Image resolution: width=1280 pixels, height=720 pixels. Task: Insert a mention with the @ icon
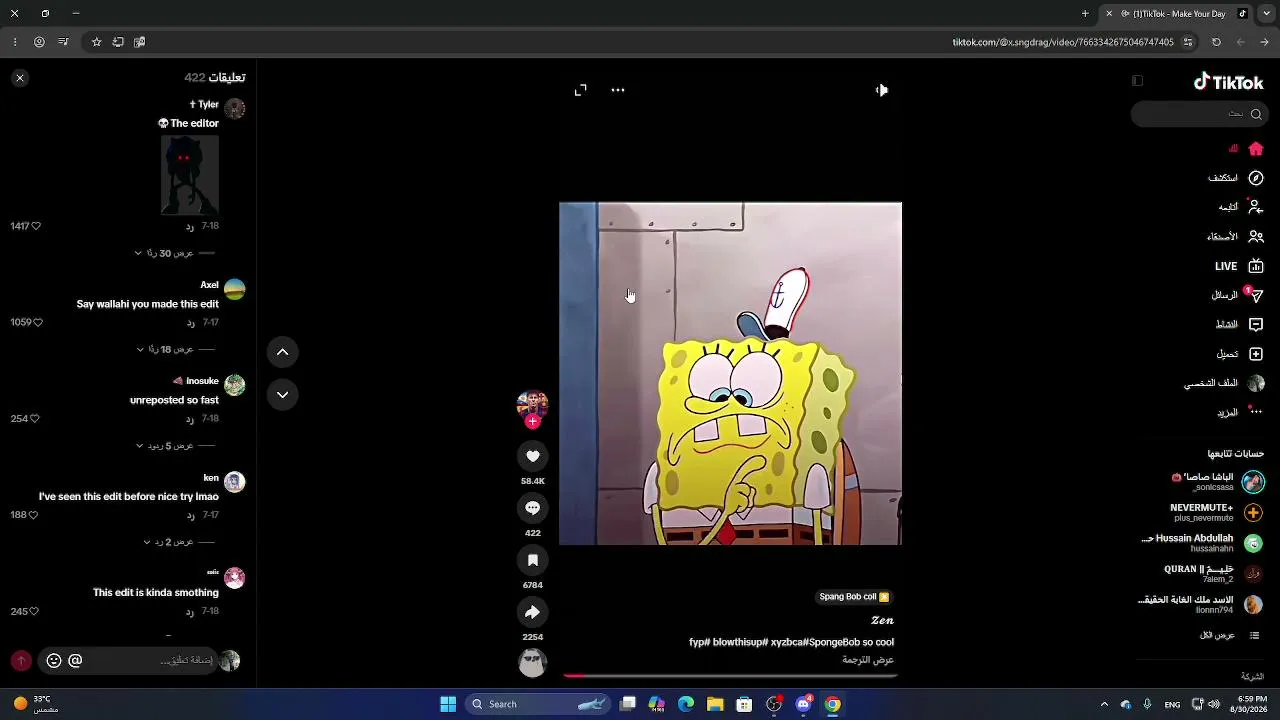click(75, 660)
